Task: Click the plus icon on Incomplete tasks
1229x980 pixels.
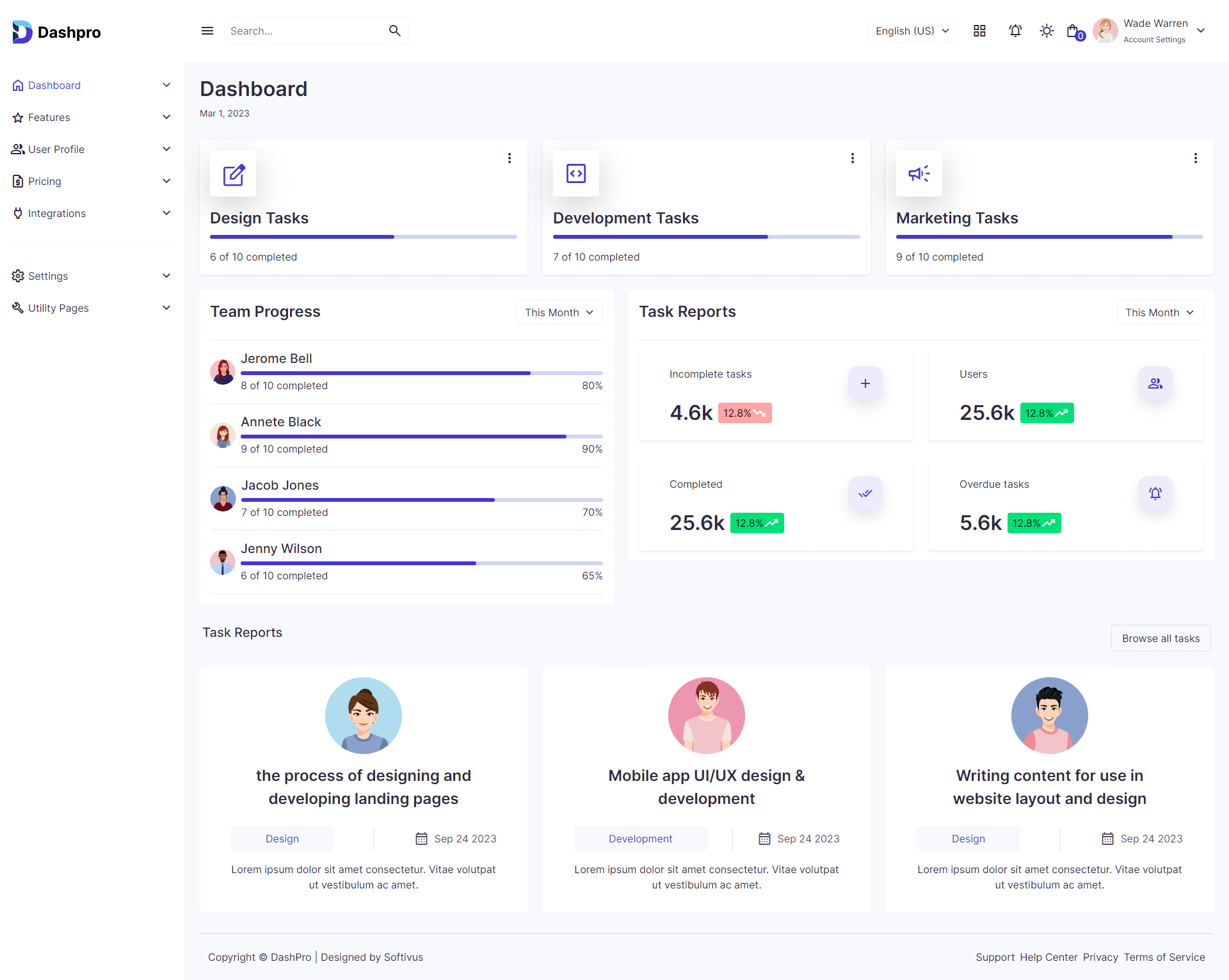Action: click(x=865, y=383)
